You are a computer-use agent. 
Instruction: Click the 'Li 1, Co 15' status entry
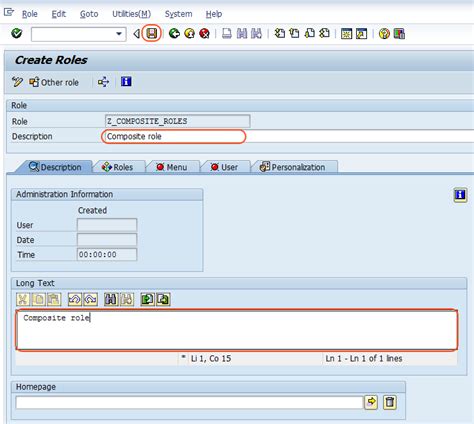coord(211,358)
